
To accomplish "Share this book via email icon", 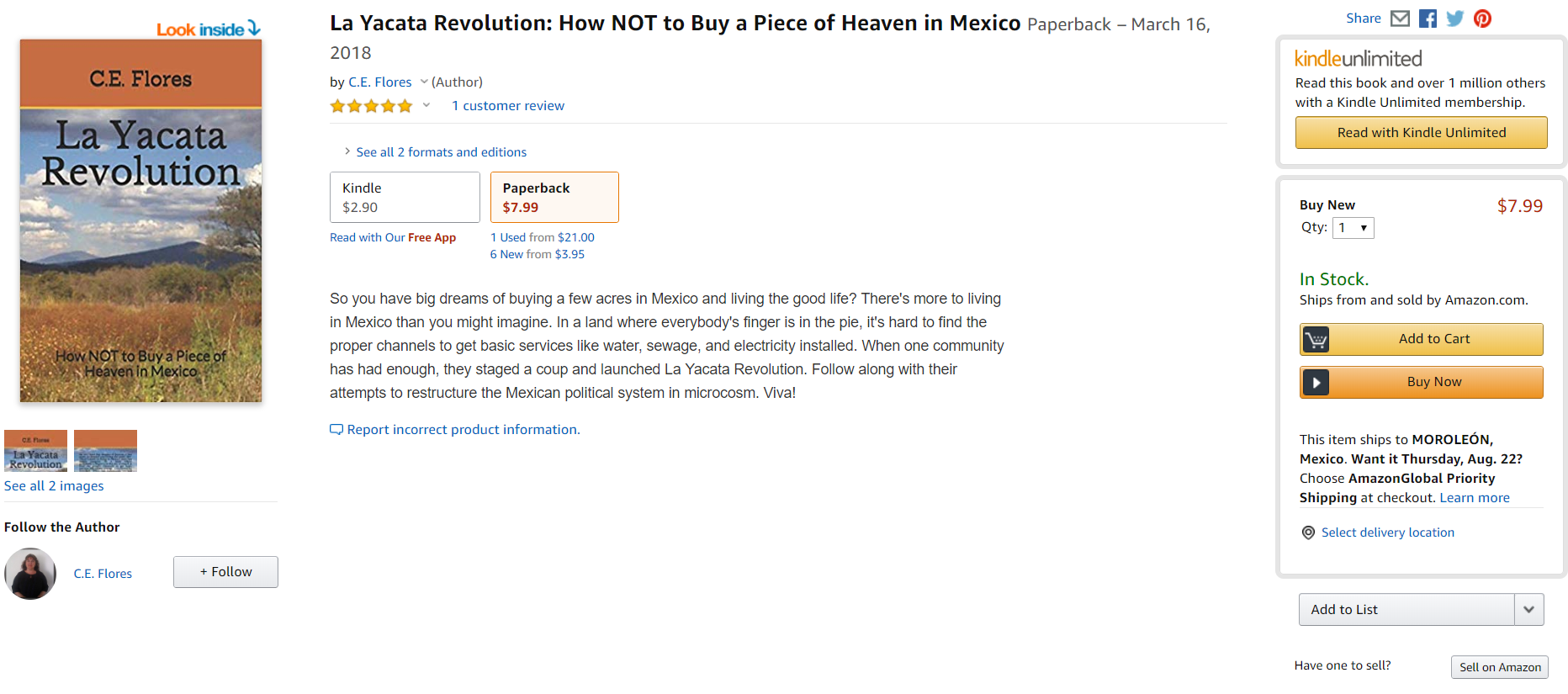I will tap(1400, 19).
